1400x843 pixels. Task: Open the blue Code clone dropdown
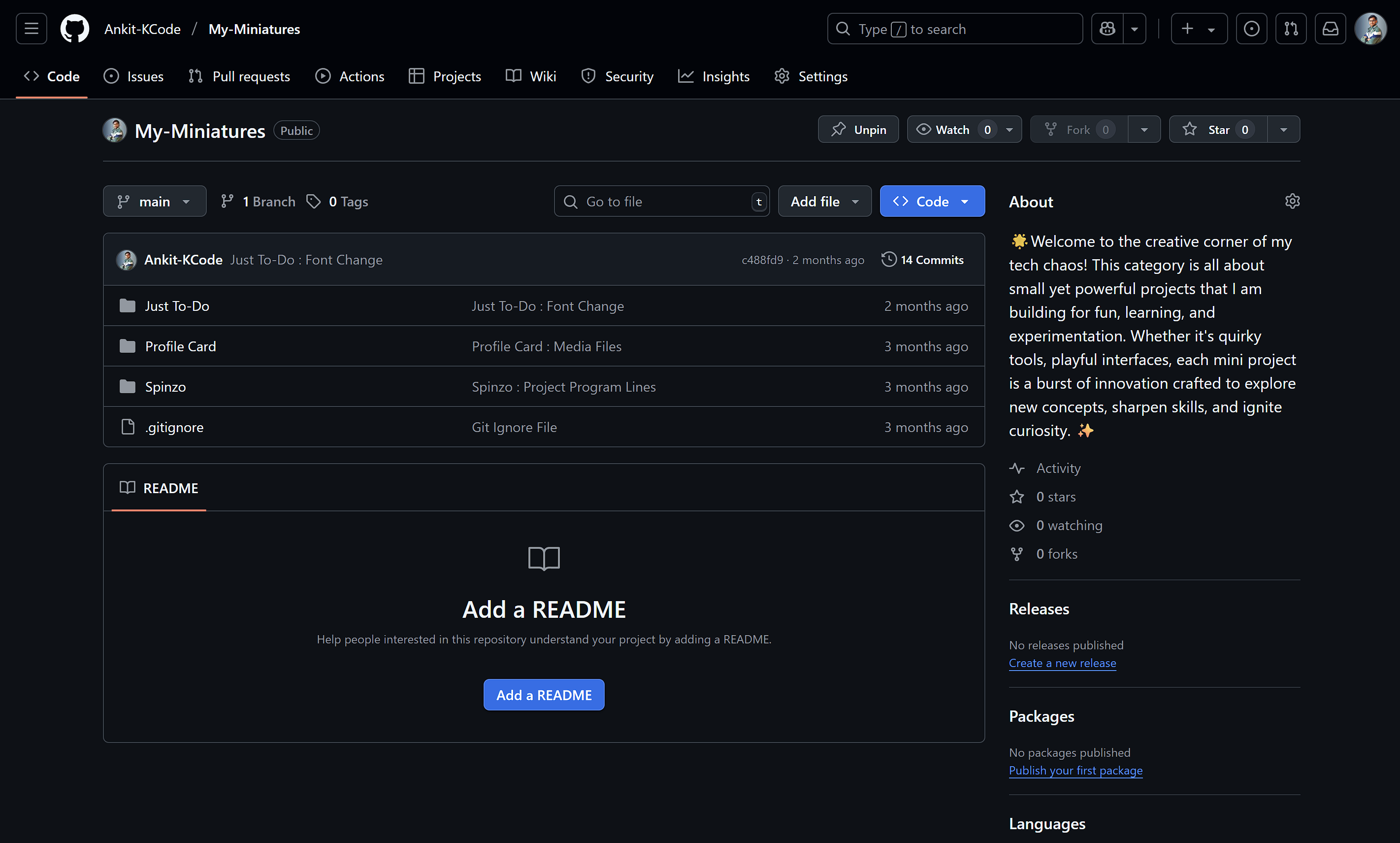pyautogui.click(x=932, y=201)
